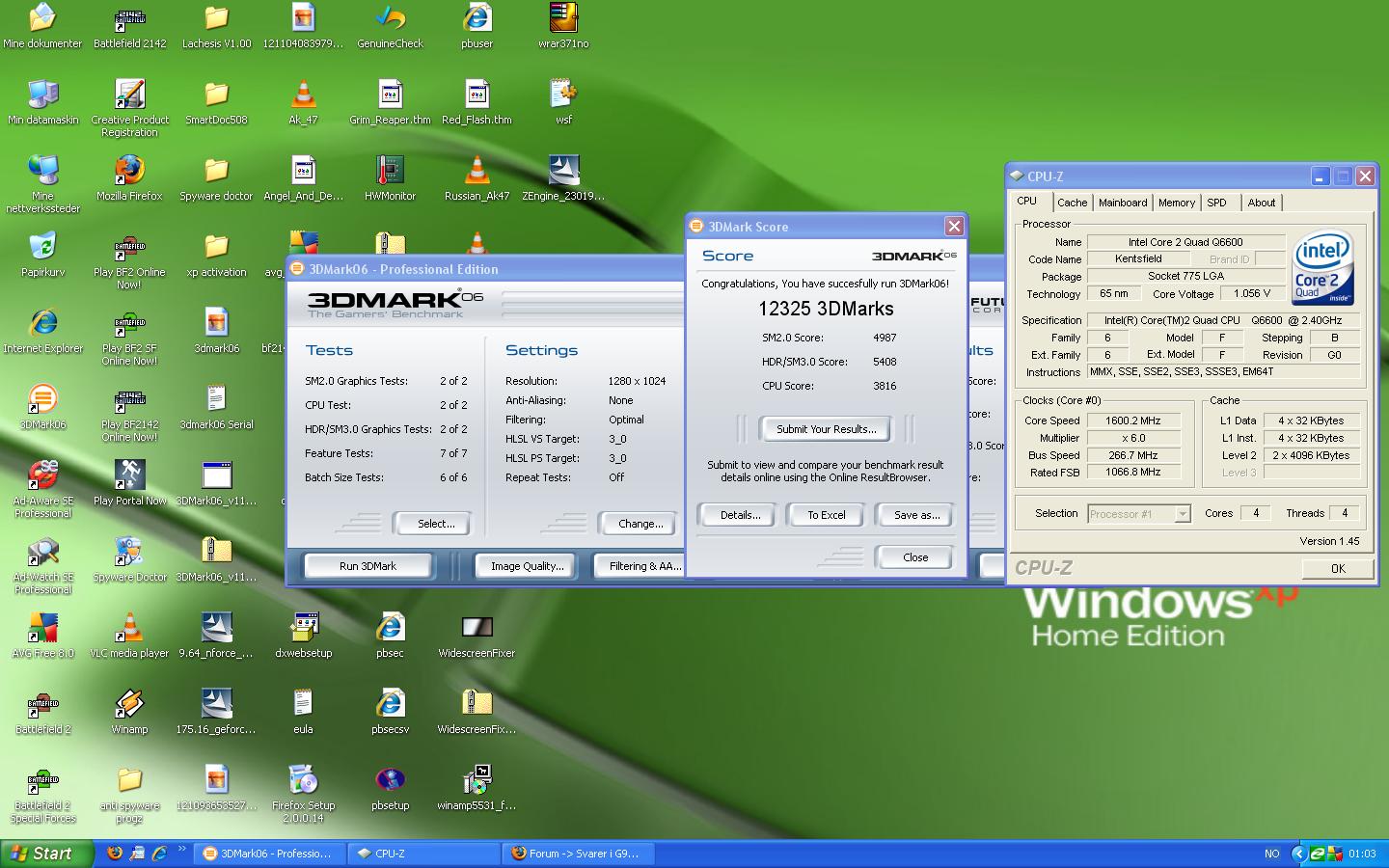Expand hidden tray icons arrow
Viewport: 1389px width, 868px height.
[x=1297, y=854]
